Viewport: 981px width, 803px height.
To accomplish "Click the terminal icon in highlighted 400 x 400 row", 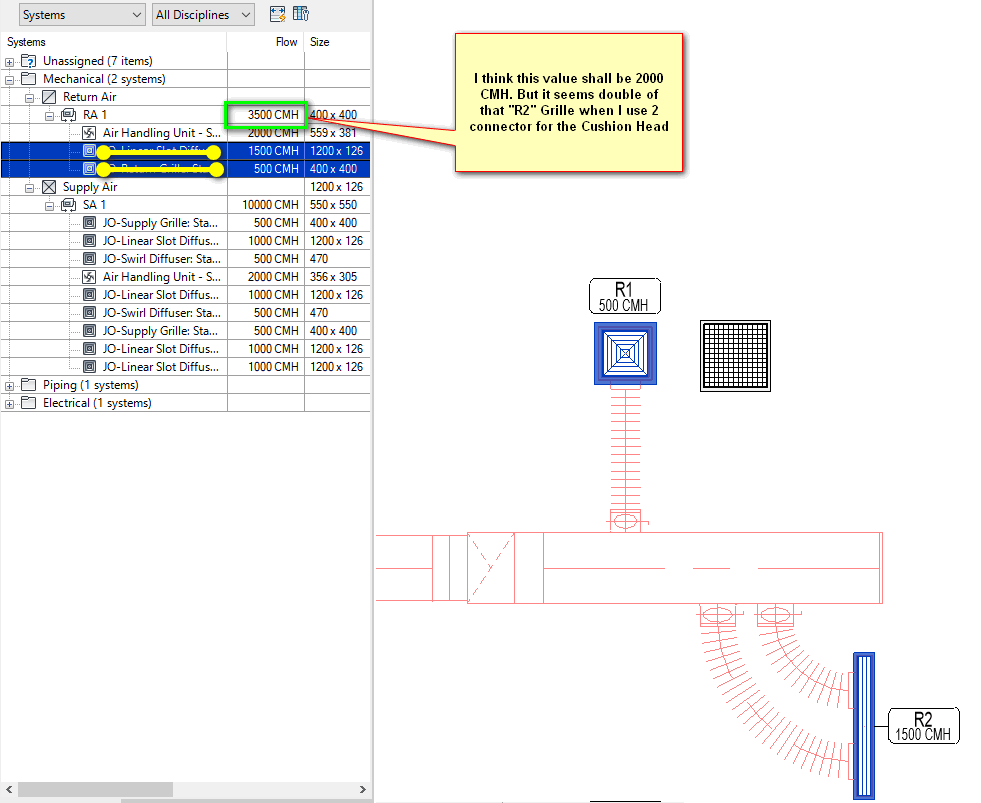I will 89,169.
